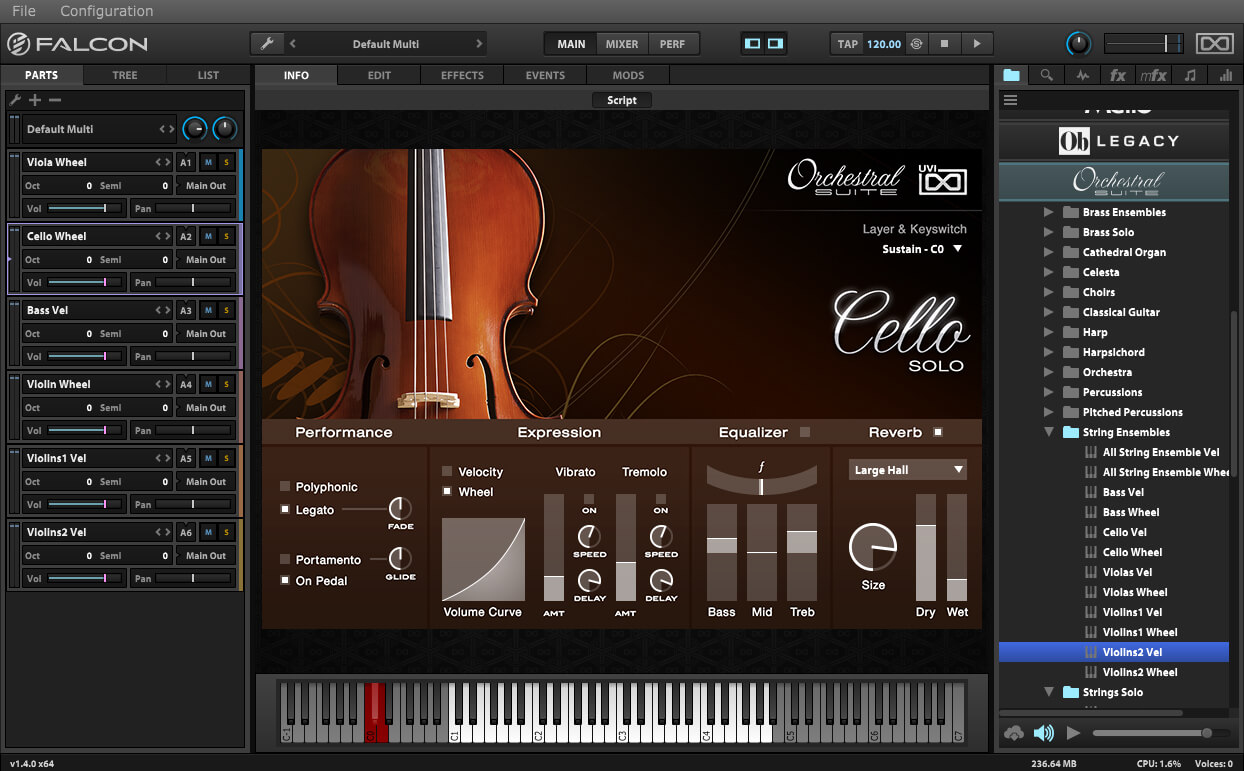This screenshot has width=1244, height=771.
Task: Expand the Pitched Percussions folder
Action: [1049, 412]
